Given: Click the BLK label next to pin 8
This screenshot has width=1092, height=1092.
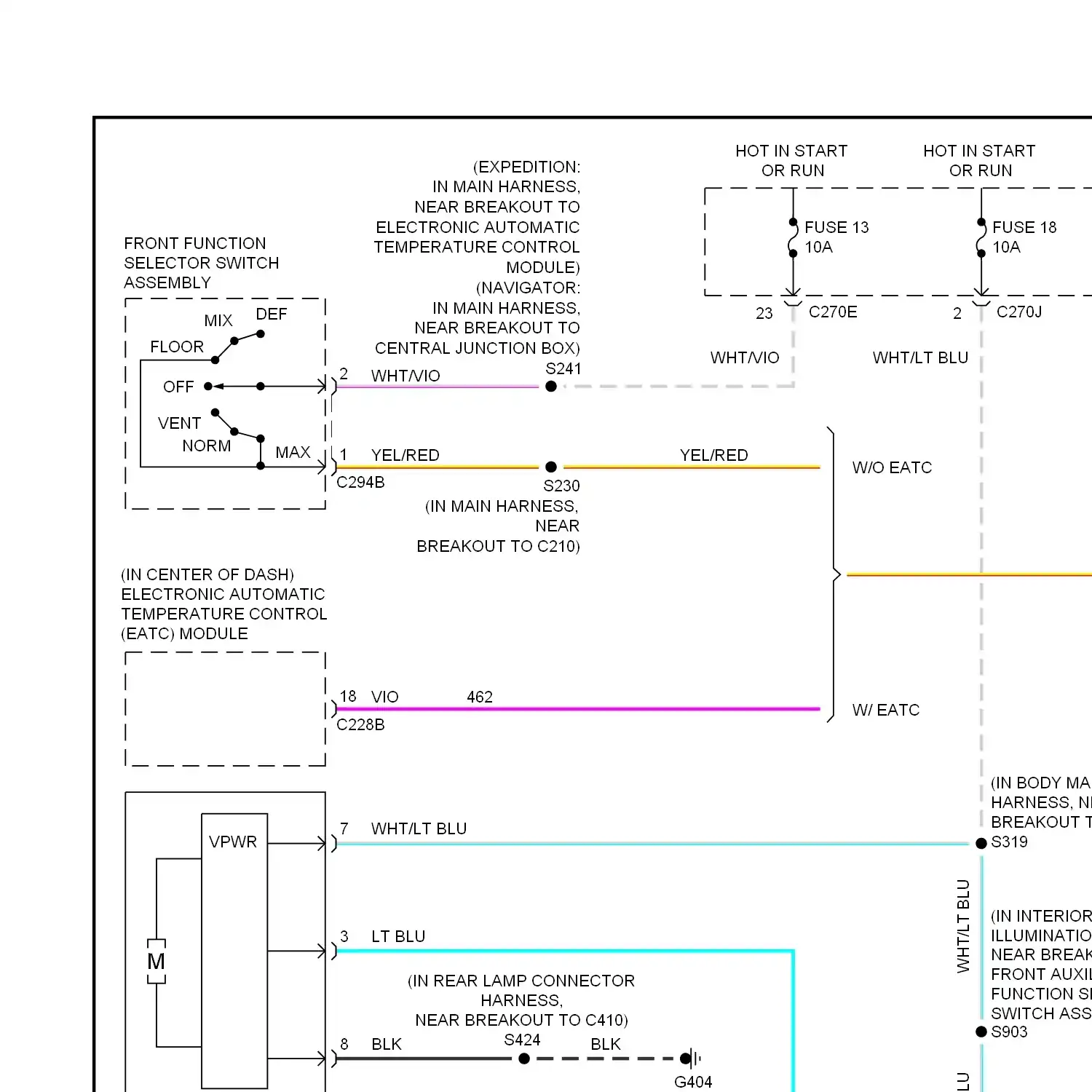Looking at the screenshot, I should (x=387, y=1044).
